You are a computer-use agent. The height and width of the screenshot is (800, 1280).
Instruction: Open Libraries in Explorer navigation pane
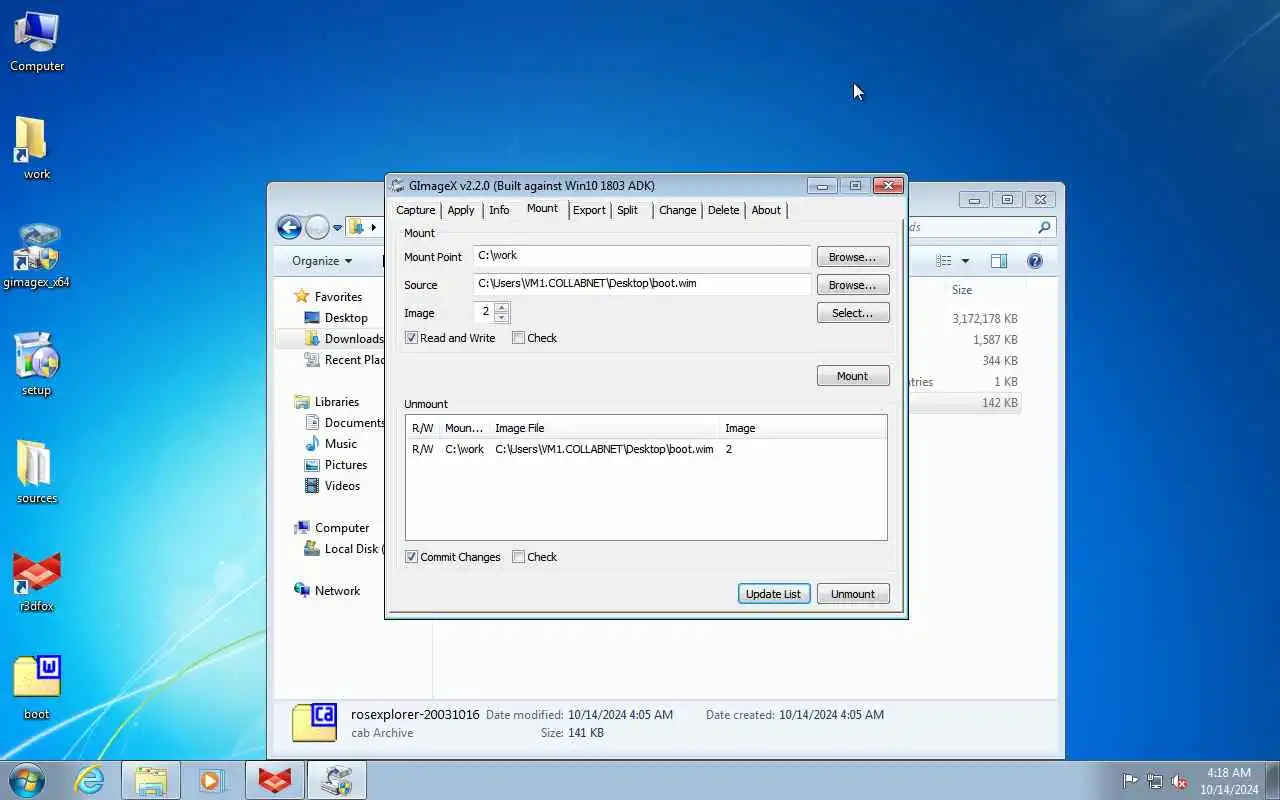tap(336, 402)
